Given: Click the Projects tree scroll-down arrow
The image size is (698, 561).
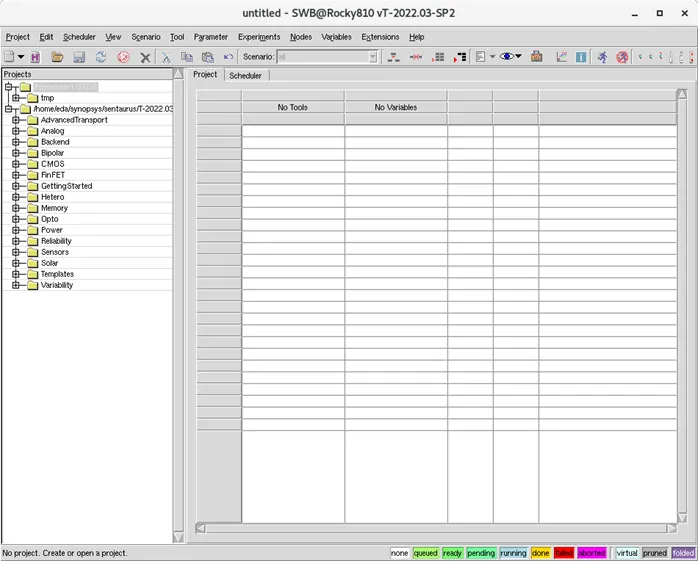Looking at the screenshot, I should click(178, 537).
